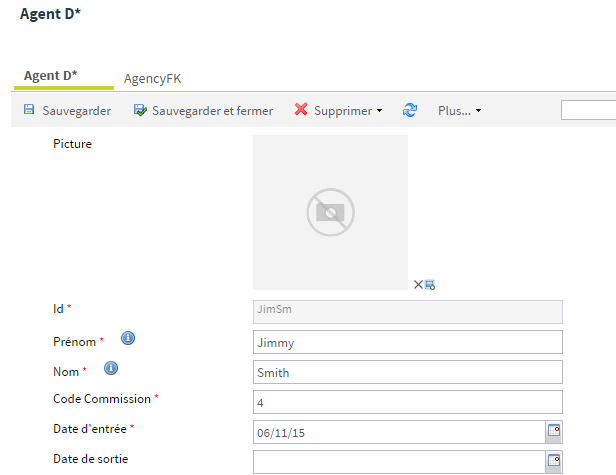Open the Date de sortie calendar picker
This screenshot has height=475, width=616.
(553, 461)
